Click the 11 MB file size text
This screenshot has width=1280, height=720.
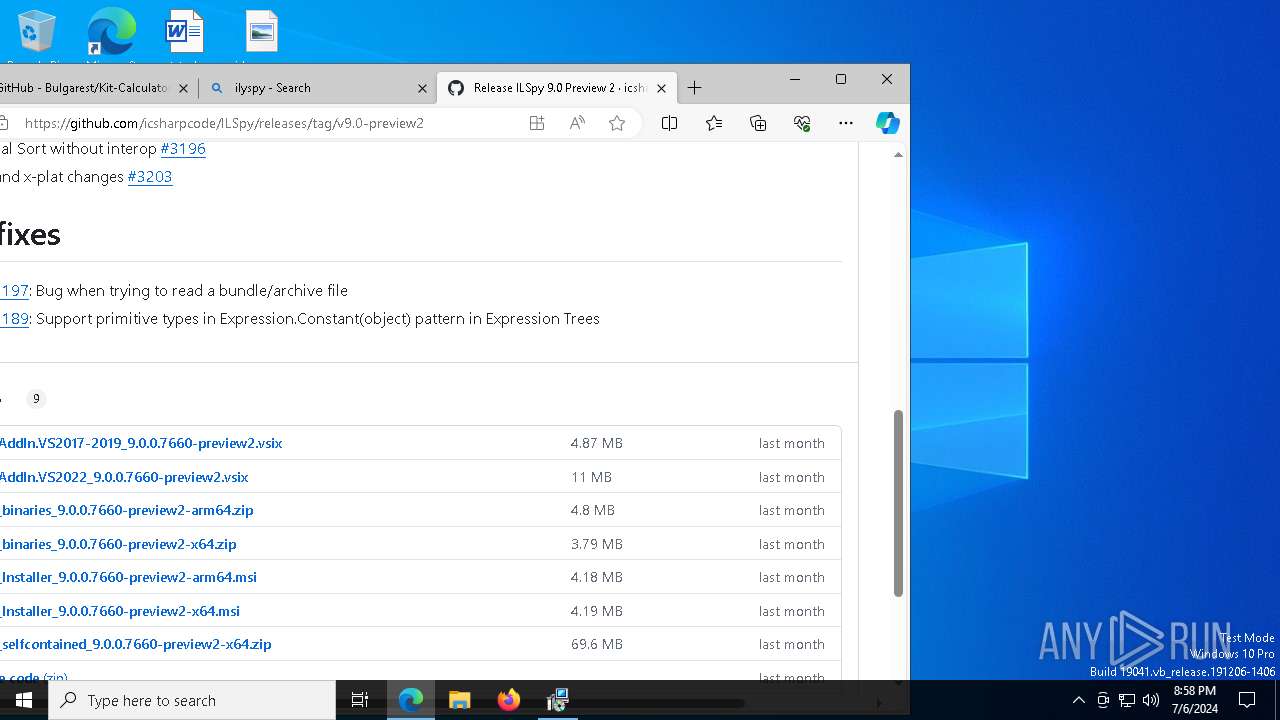[591, 477]
